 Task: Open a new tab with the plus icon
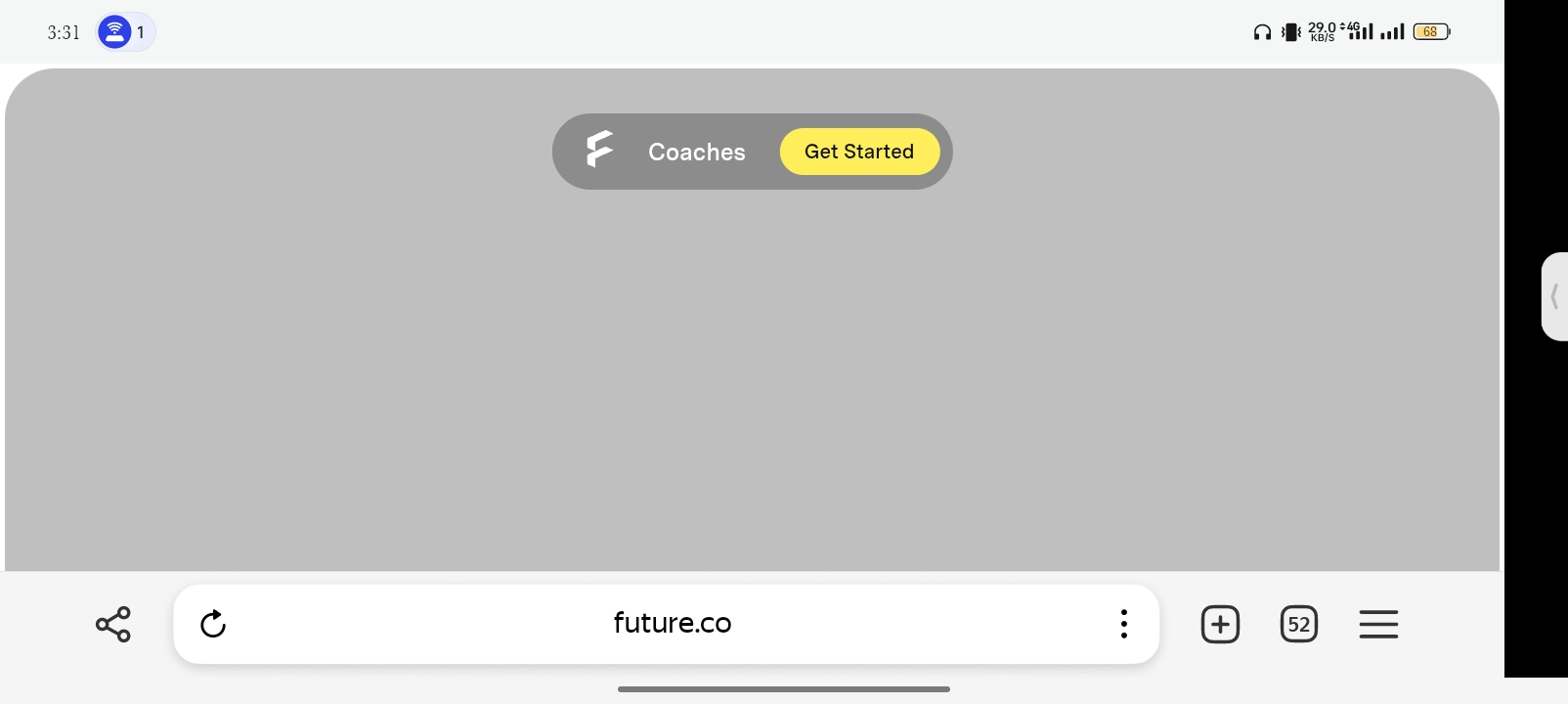pyautogui.click(x=1220, y=624)
